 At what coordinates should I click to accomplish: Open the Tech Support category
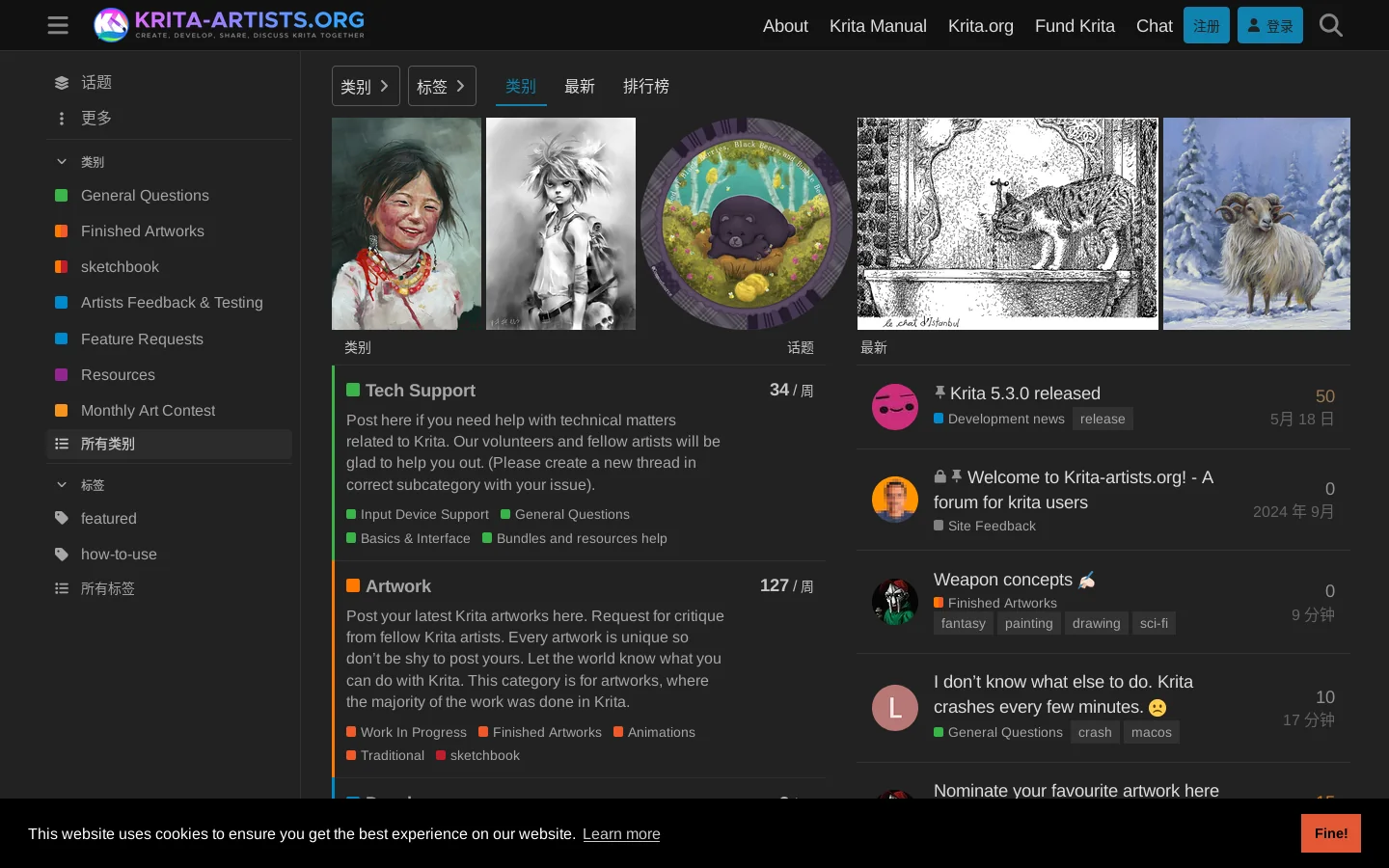pos(420,391)
